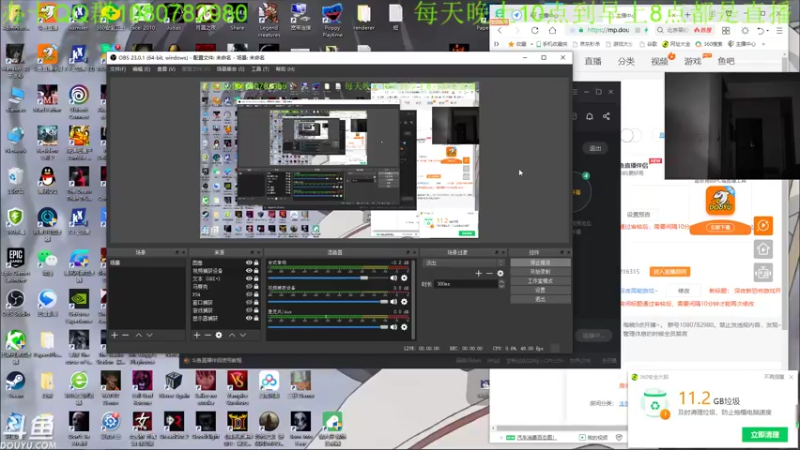Viewport: 800px width, 450px height.
Task: Open OBS 帮助(H) menu
Action: tap(285, 69)
